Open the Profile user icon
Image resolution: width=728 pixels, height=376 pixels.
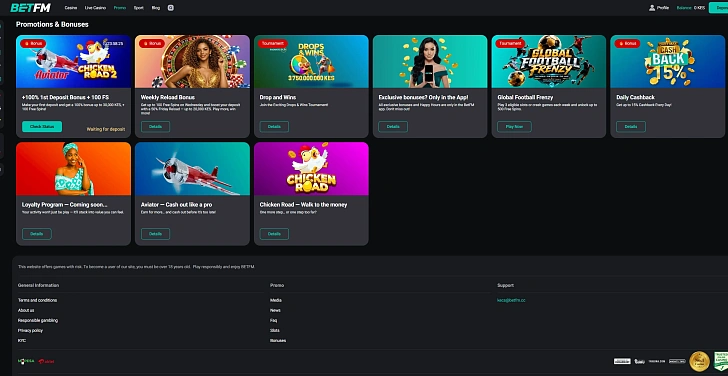pos(652,8)
